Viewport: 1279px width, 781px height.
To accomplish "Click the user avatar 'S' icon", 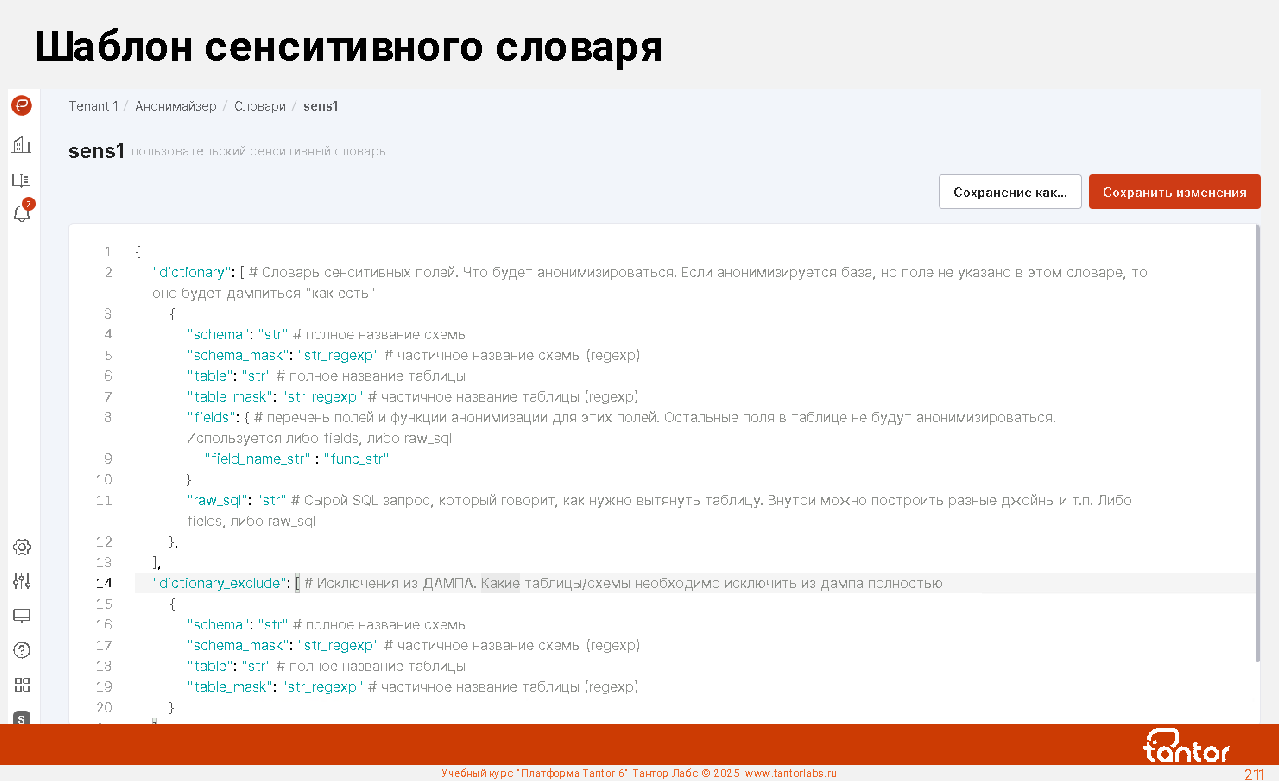I will click(21, 718).
